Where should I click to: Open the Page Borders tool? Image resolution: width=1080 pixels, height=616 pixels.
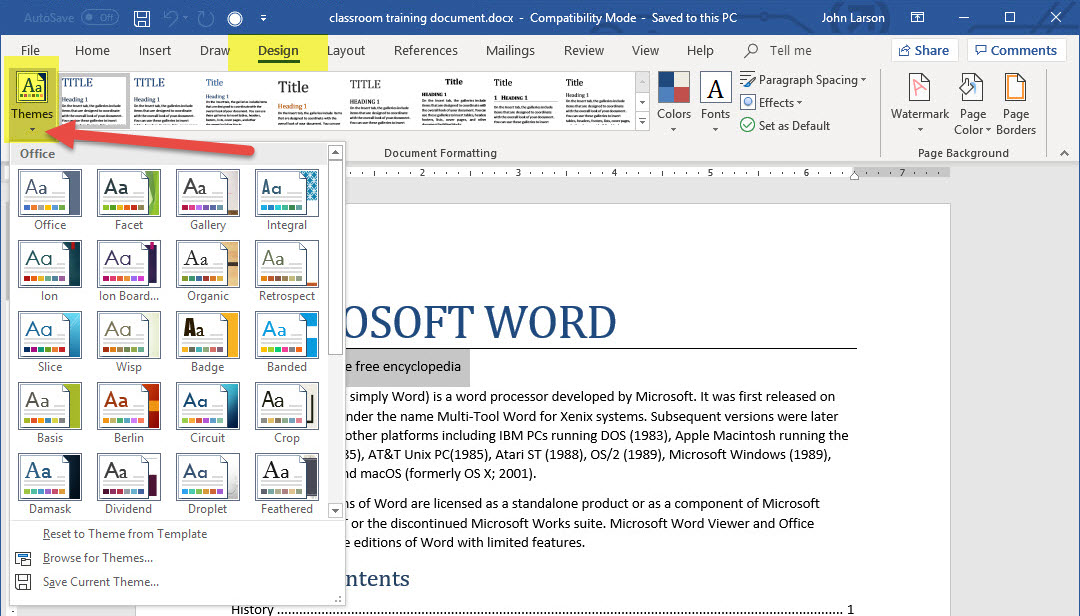1015,90
